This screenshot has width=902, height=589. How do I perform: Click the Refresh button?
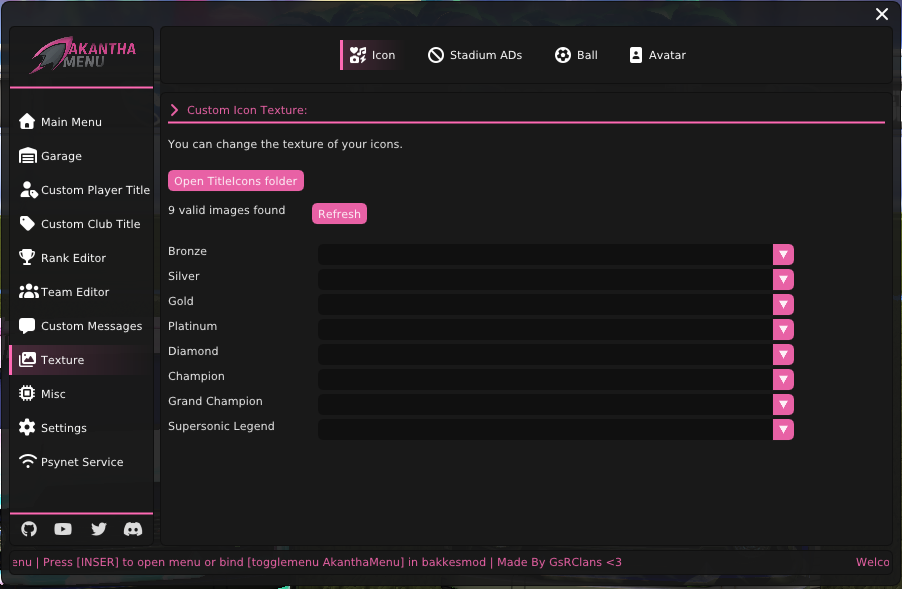[339, 214]
